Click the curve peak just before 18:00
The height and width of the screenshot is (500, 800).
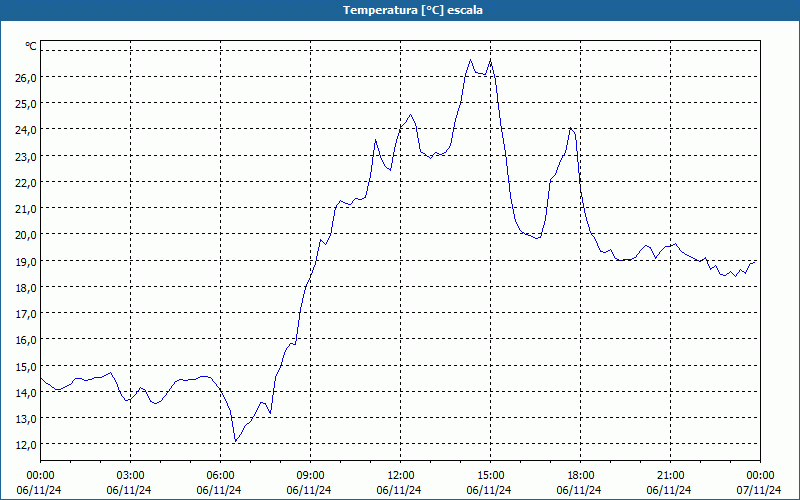[x=570, y=128]
